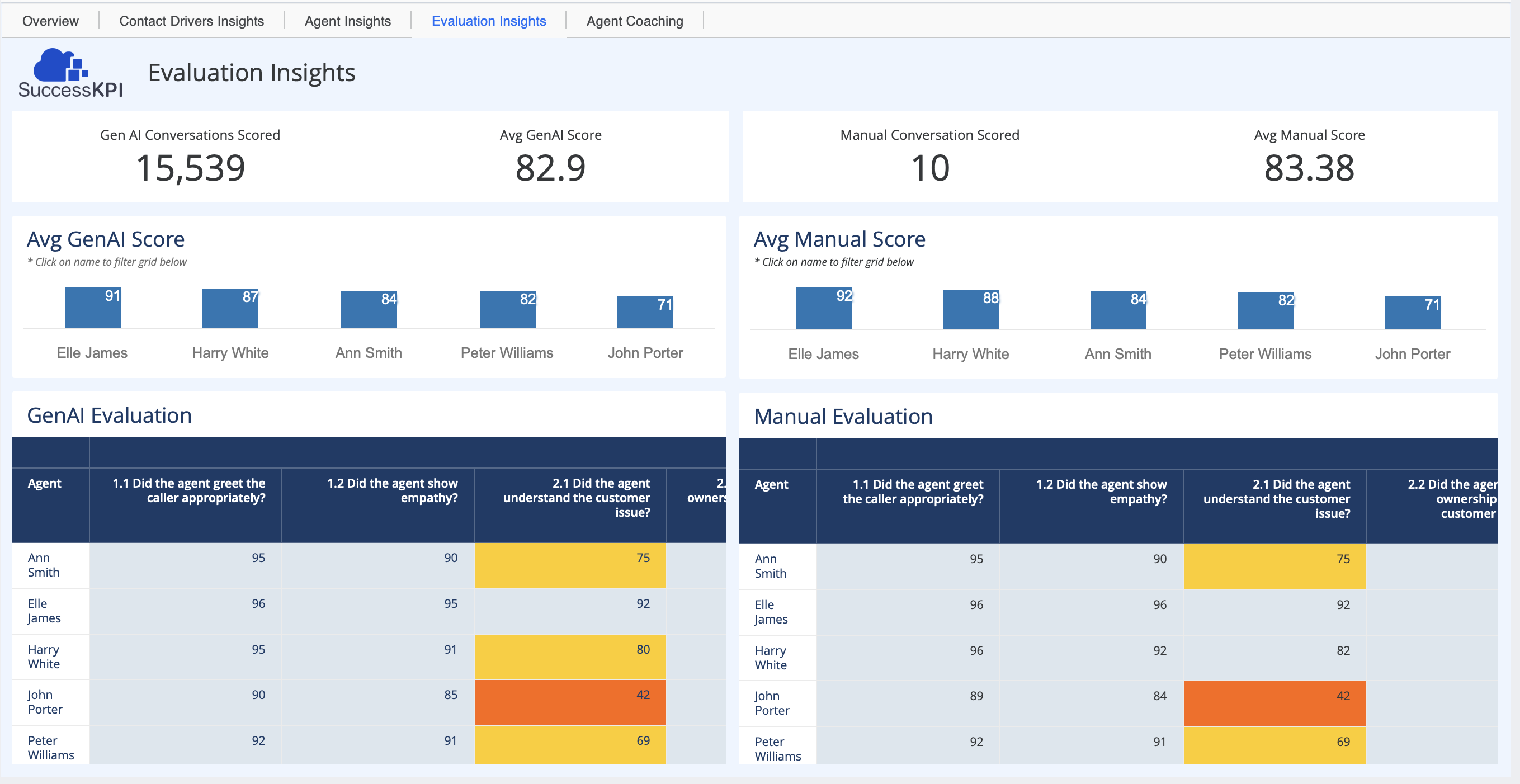1520x784 pixels.
Task: Select John Porter row in GenAI Evaluation
Action: click(45, 702)
